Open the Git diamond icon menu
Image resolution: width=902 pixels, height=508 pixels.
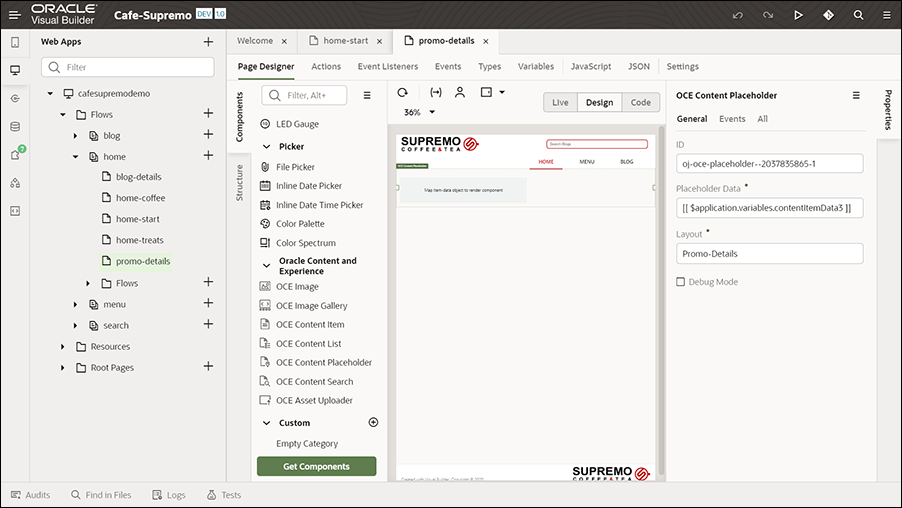pyautogui.click(x=828, y=15)
